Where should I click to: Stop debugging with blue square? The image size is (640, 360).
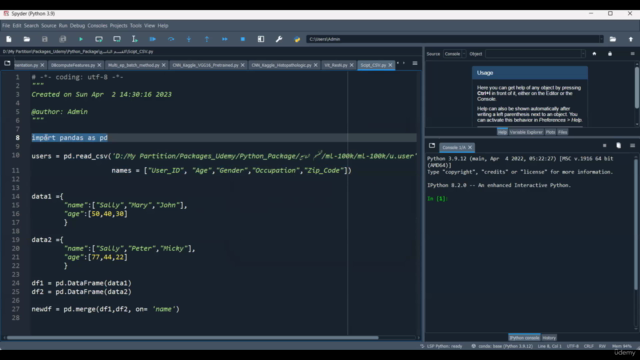click(243, 39)
